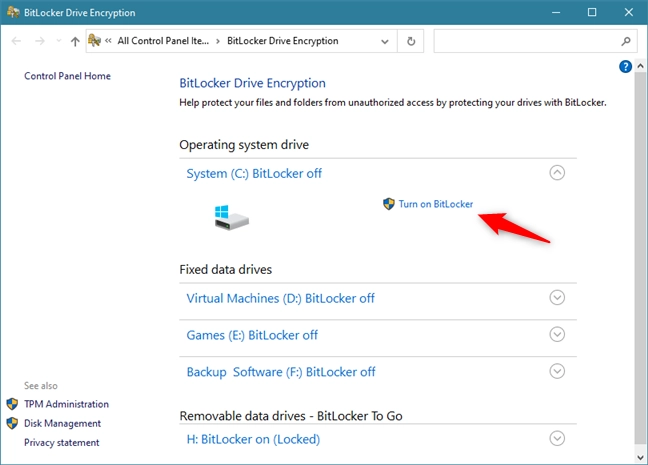The height and width of the screenshot is (465, 648).
Task: Click the double chevron in the address breadcrumb
Action: point(108,41)
